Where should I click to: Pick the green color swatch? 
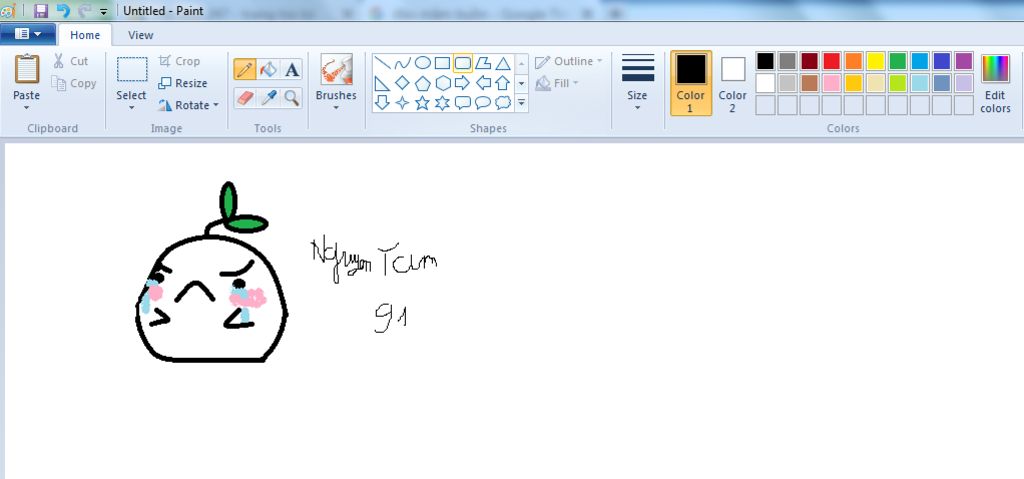(897, 61)
